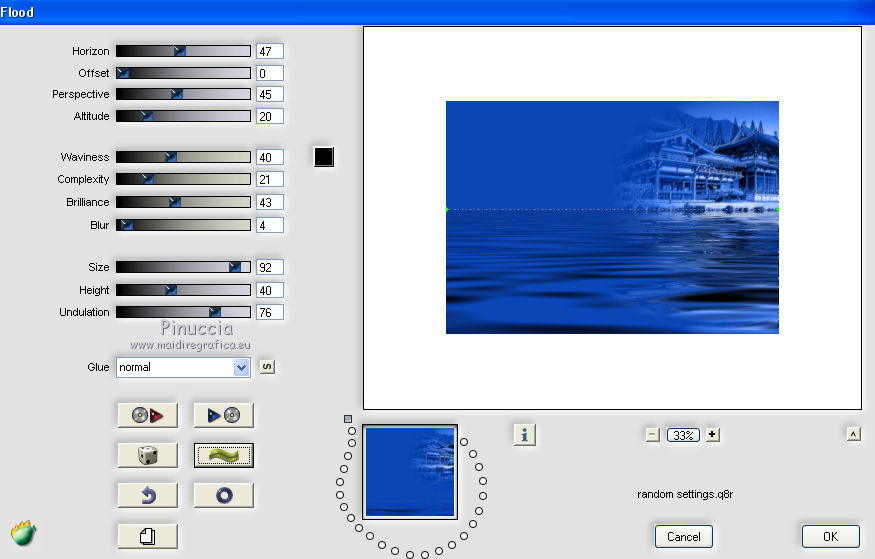Click the Altitude slider track
This screenshot has width=875, height=559.
coord(183,116)
